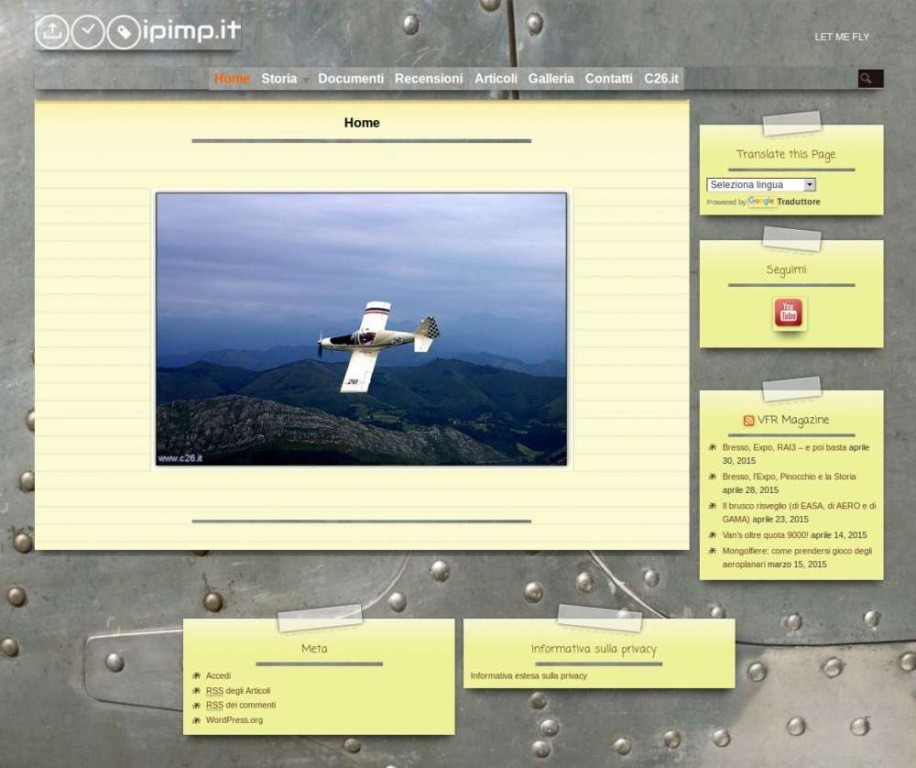The height and width of the screenshot is (768, 916).
Task: Click the airplane photo in Home post
Action: 361,329
